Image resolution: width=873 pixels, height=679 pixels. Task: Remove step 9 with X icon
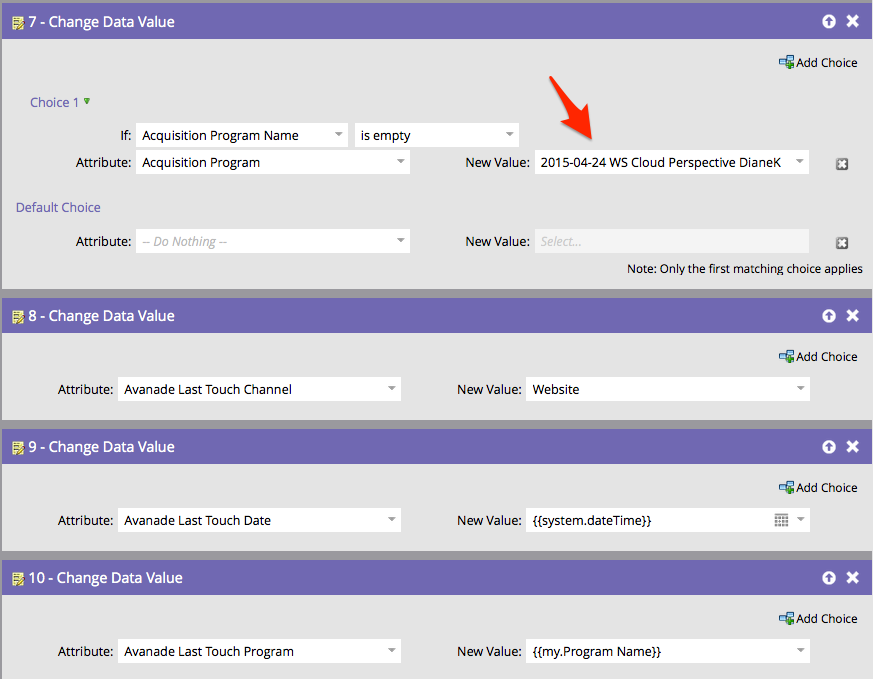[x=852, y=446]
